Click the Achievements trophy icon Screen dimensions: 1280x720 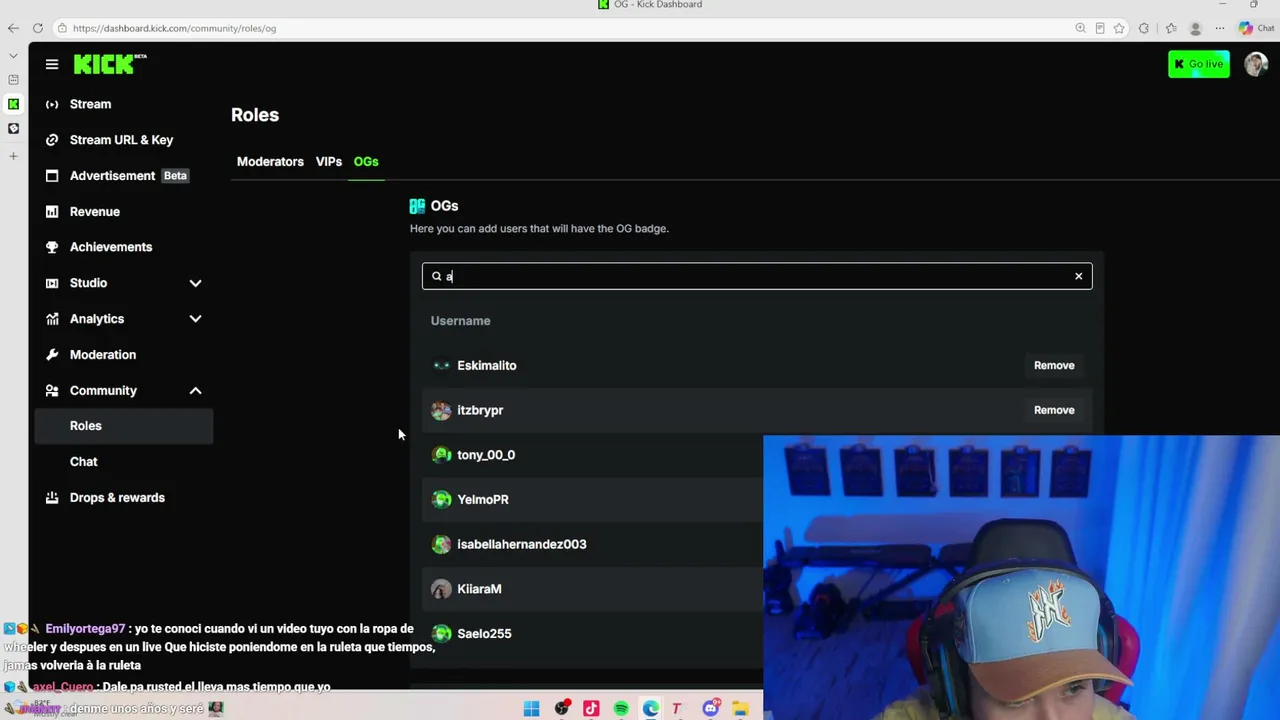(x=52, y=247)
